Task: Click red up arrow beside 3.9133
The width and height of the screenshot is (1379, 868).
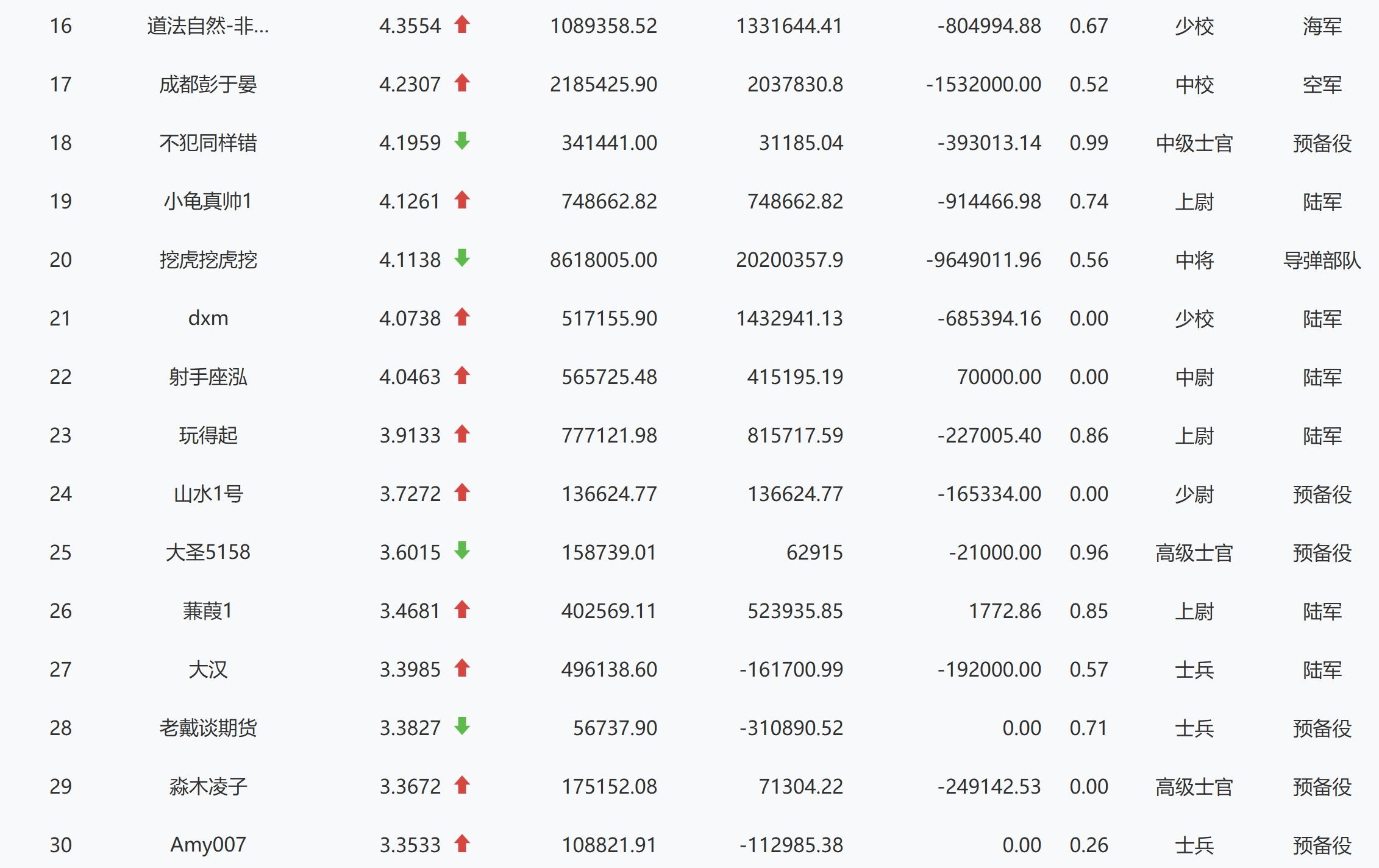Action: tap(462, 434)
